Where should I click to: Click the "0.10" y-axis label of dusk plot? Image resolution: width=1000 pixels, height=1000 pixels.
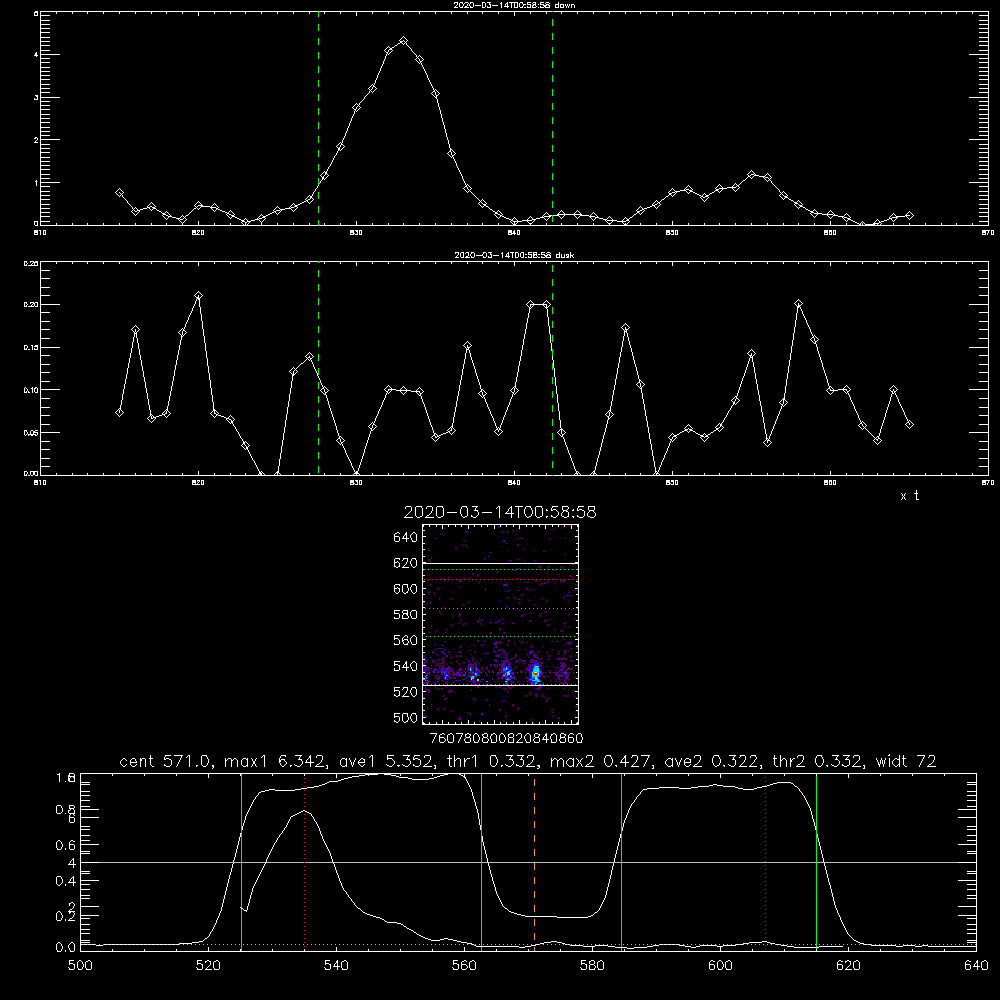click(31, 390)
